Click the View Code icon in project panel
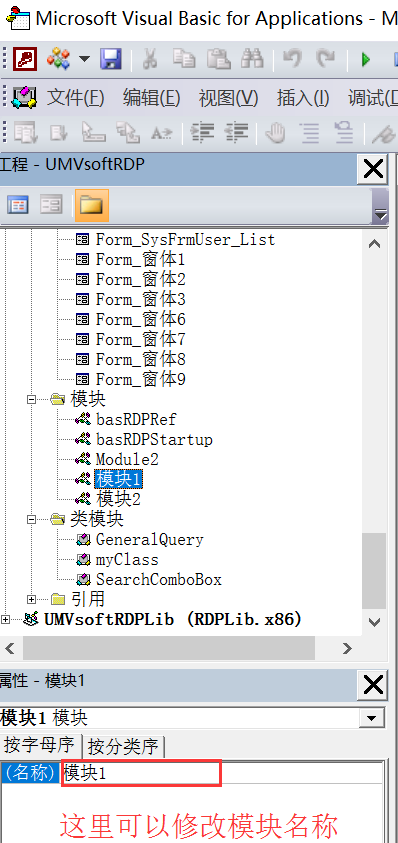Image resolution: width=398 pixels, height=843 pixels. [x=19, y=205]
